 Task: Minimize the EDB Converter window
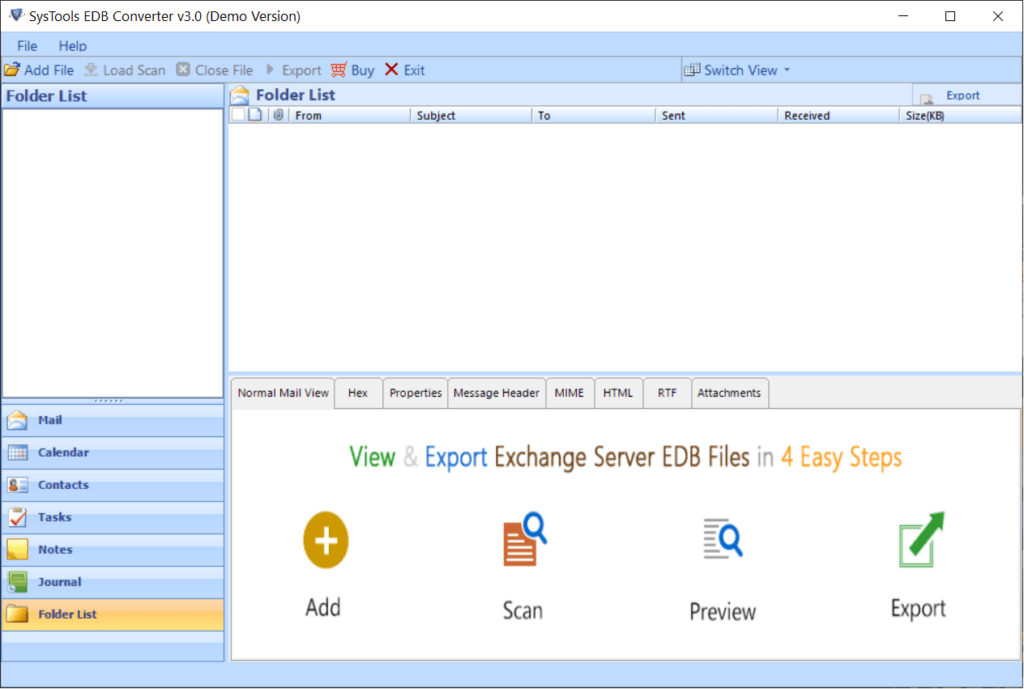(903, 16)
